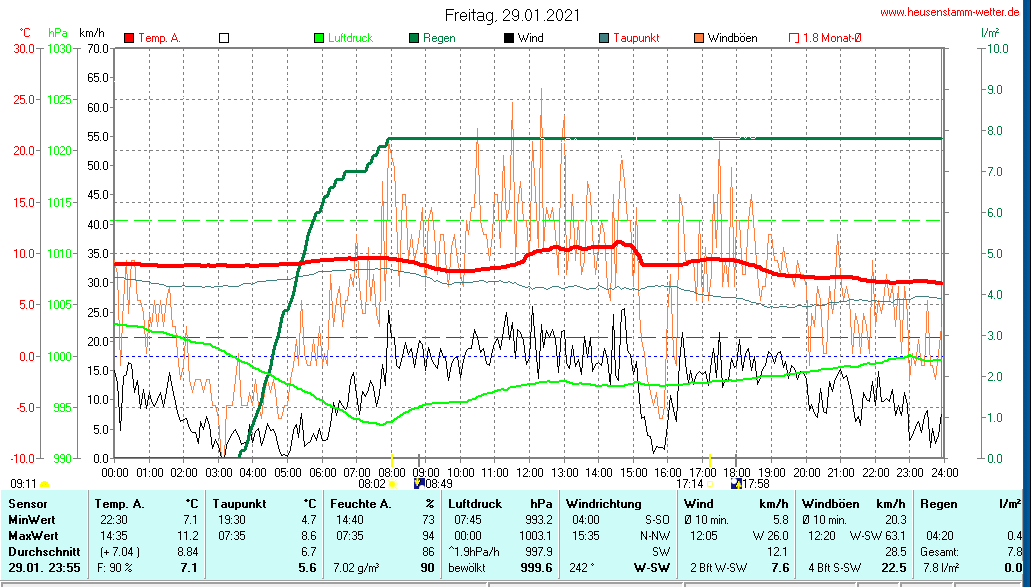The image size is (1034, 587).
Task: Click the chart title Freitag, 29.01.2021
Action: 512,15
